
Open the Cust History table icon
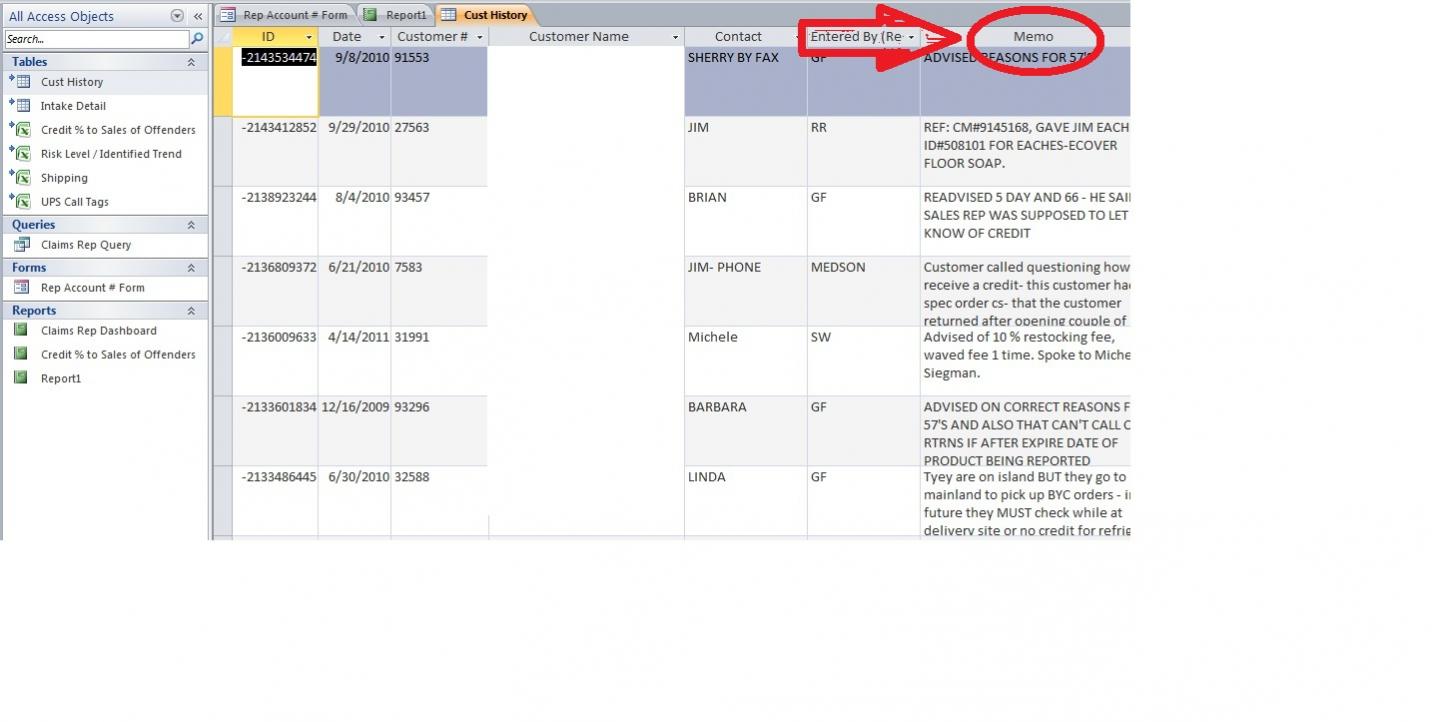[x=20, y=82]
